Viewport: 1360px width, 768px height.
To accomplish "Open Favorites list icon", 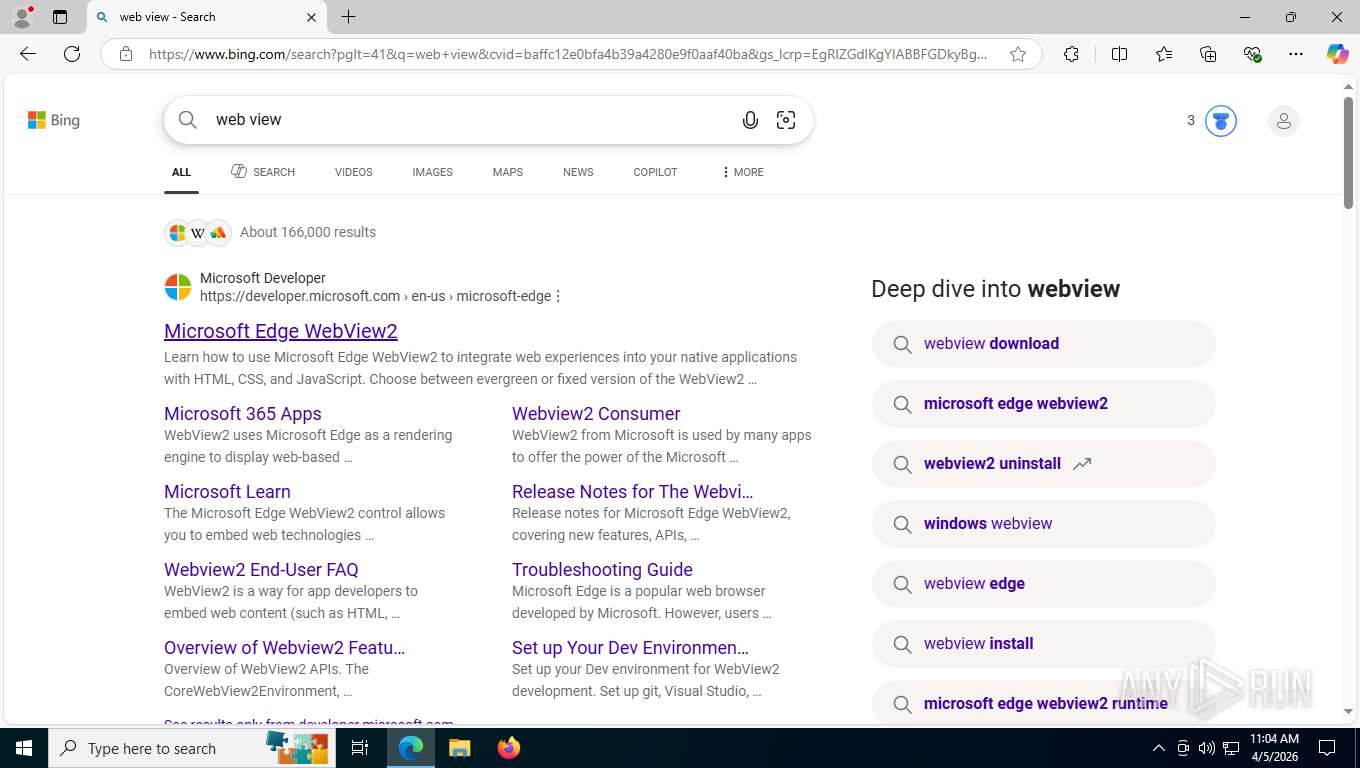I will click(1164, 54).
